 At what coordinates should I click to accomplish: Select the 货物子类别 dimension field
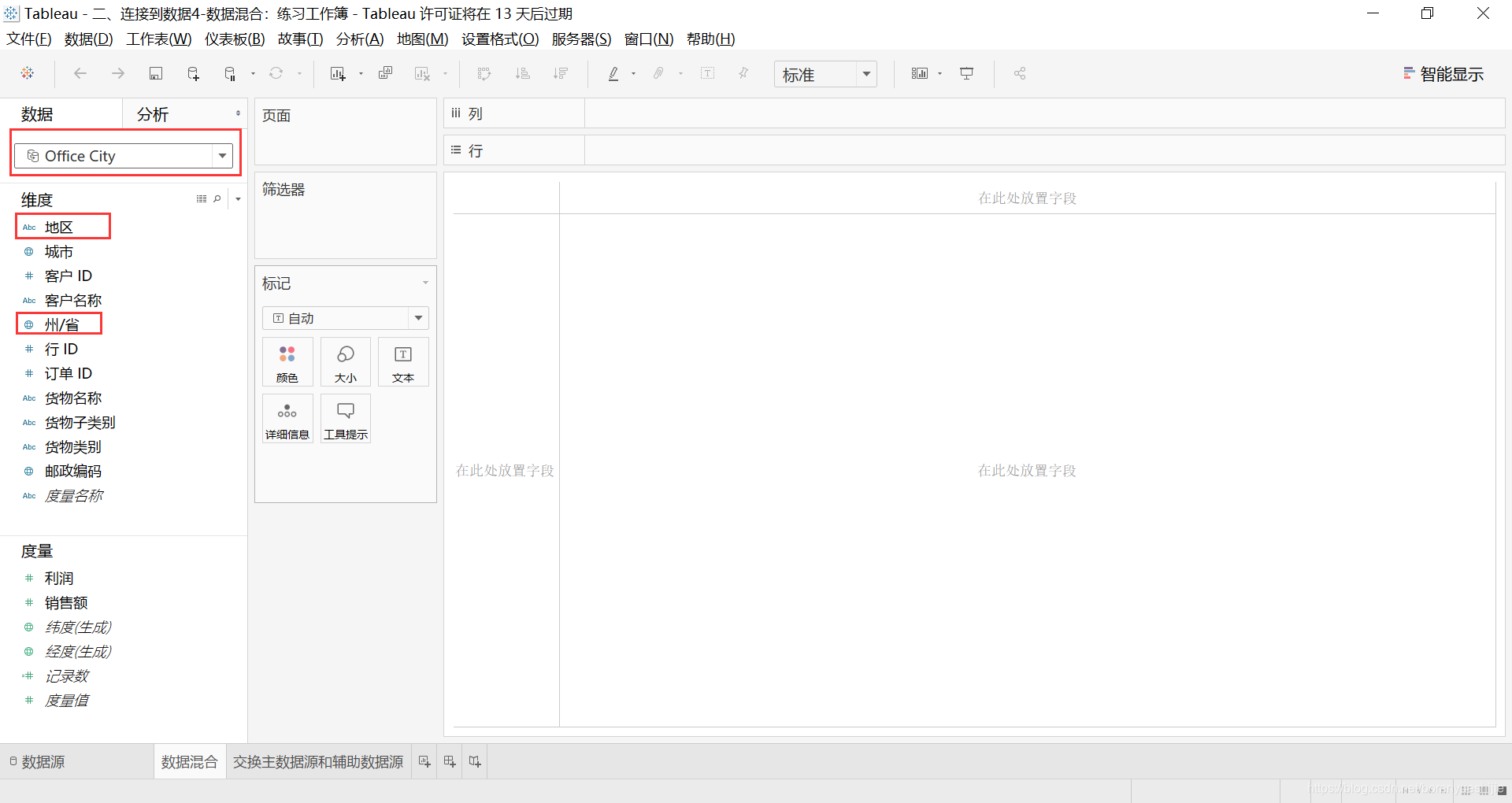[x=80, y=423]
